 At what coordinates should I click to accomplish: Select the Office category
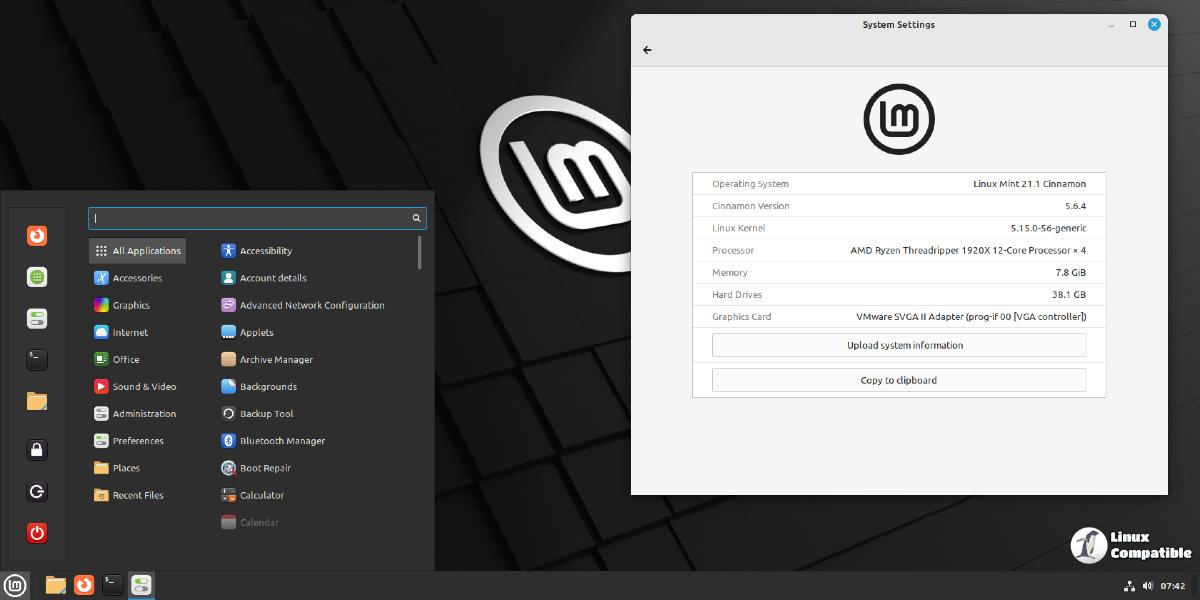click(x=117, y=359)
